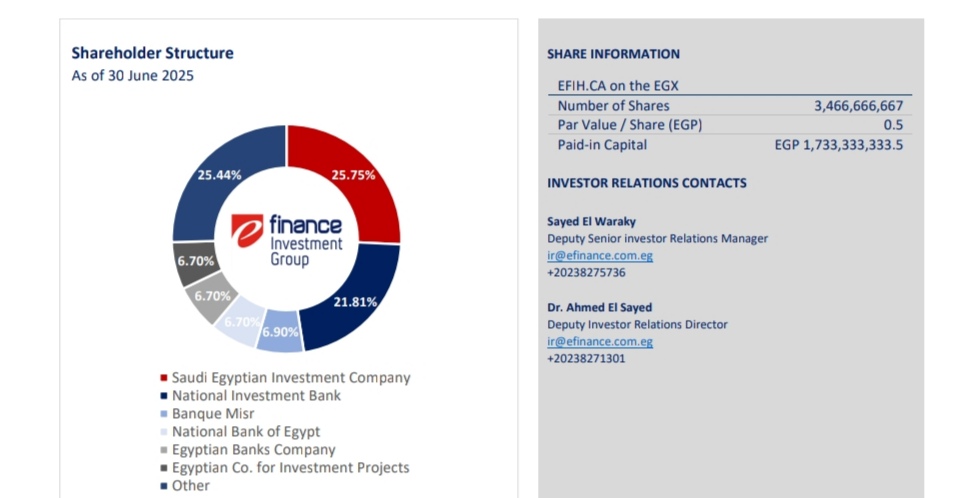975x498 pixels.
Task: Click phone number +20238275736
Action: [x=586, y=273]
